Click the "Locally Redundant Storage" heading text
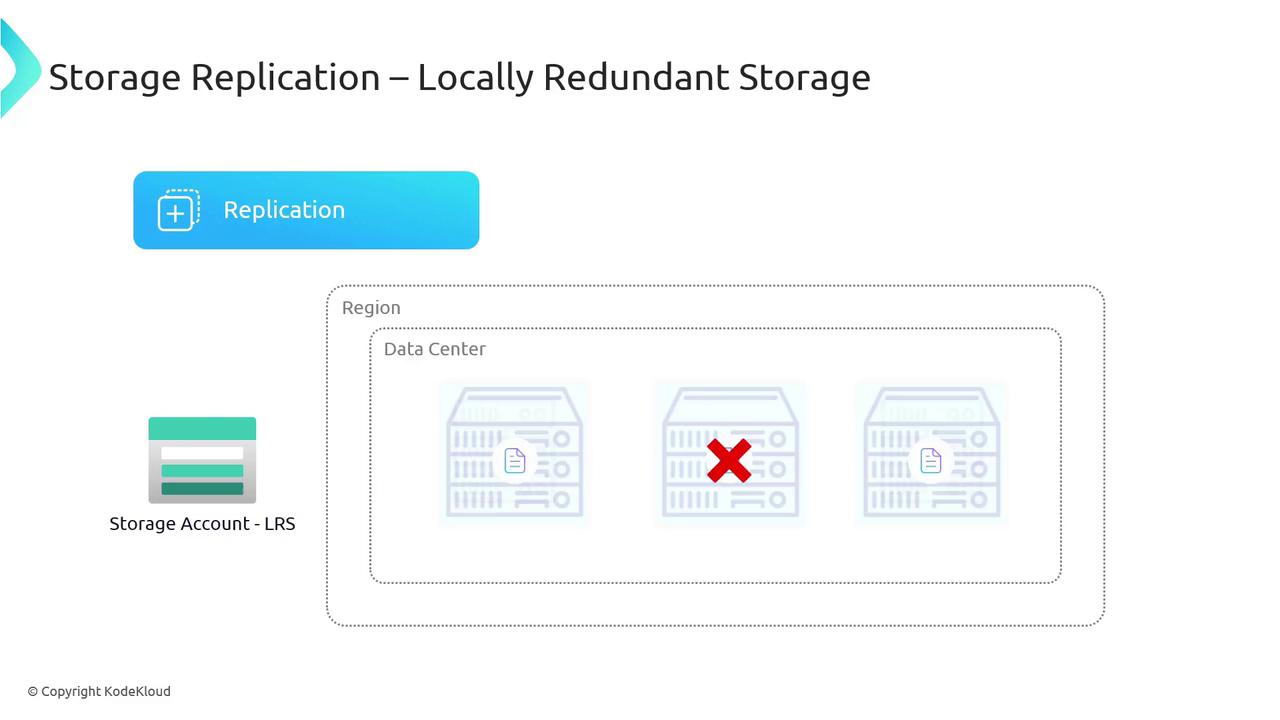 click(643, 77)
